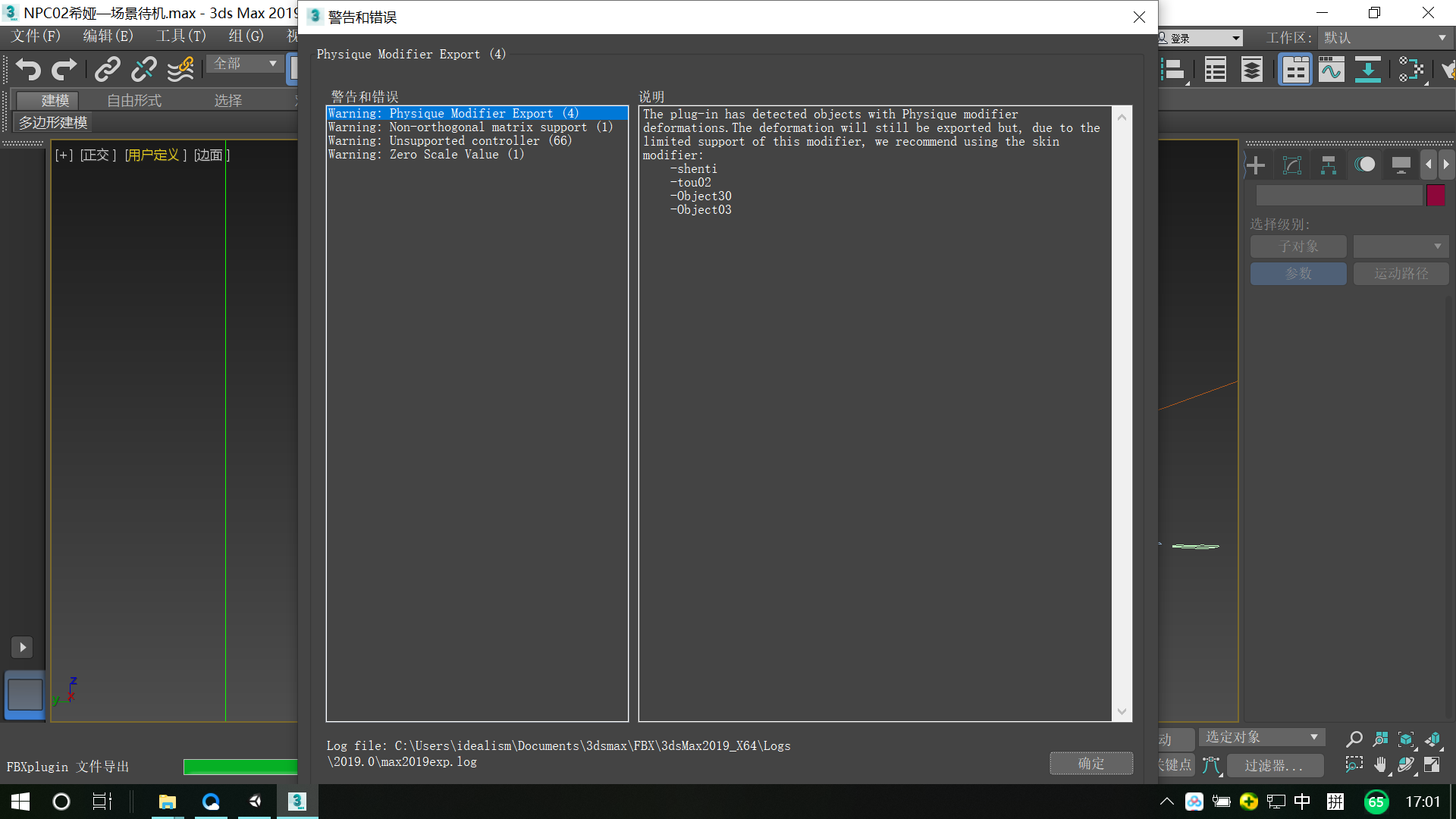Screen dimensions: 1456x819
Task: Open the 文件(F) menu
Action: point(36,36)
